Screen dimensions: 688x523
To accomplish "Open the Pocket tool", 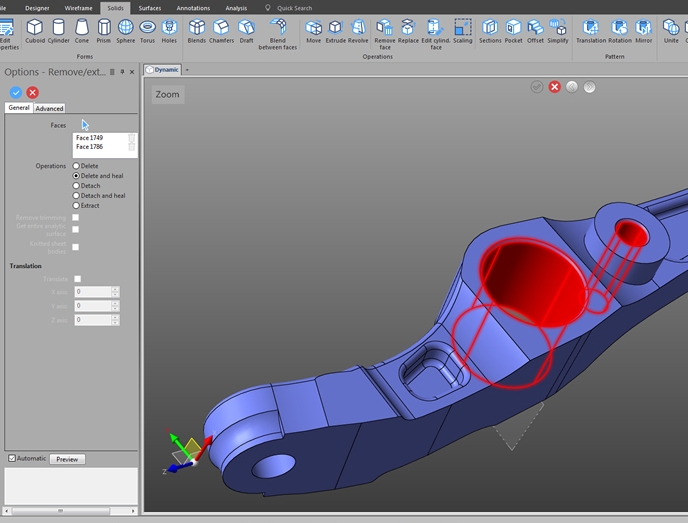I will tap(513, 30).
